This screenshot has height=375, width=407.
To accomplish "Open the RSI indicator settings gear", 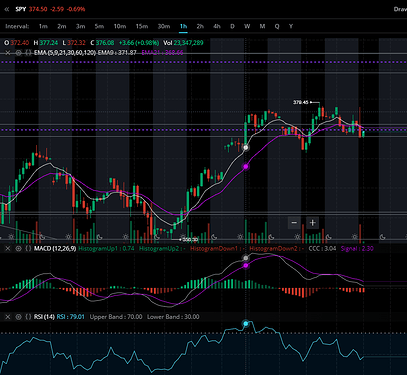I will point(19,317).
